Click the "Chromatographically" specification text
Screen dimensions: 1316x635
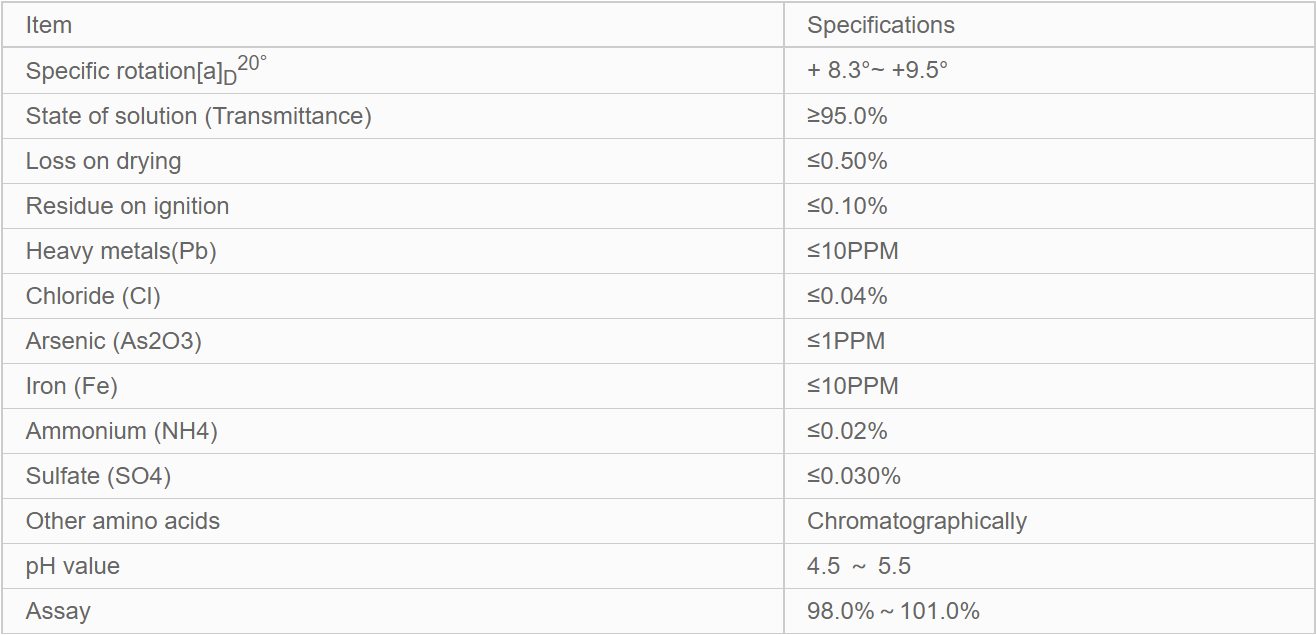(916, 521)
